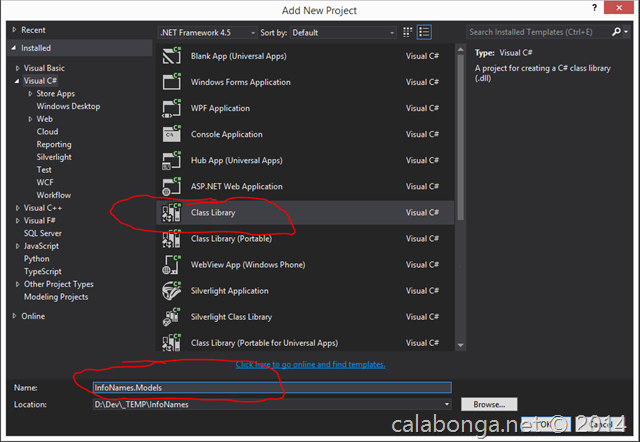This screenshot has width=640, height=442.
Task: Collapse the Installed section
Action: pyautogui.click(x=14, y=48)
